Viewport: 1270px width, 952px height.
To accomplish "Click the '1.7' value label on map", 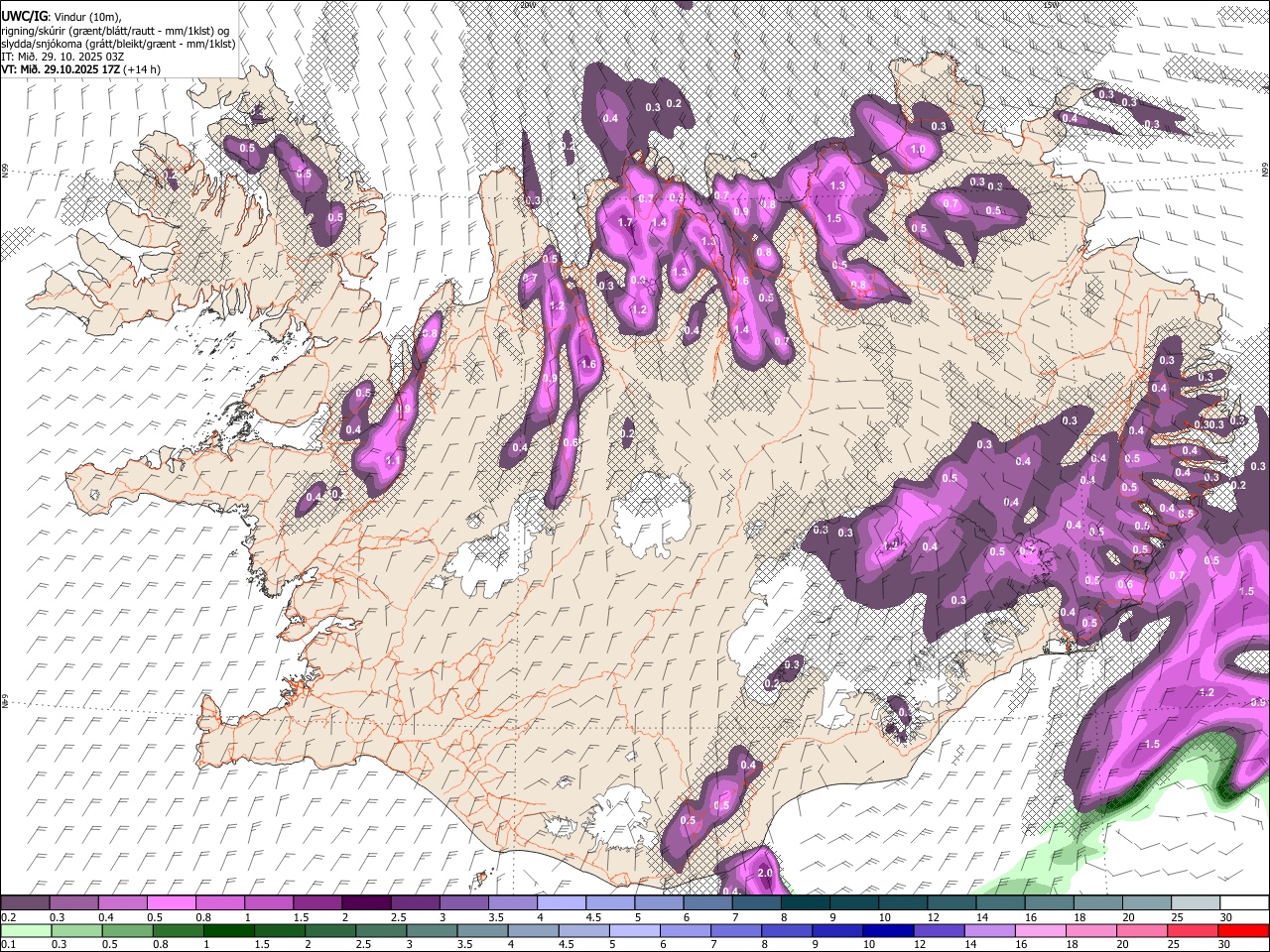I will coord(625,223).
